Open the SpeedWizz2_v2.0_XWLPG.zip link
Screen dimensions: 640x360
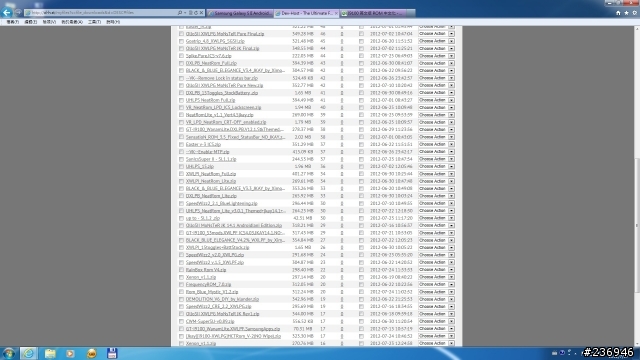pyautogui.click(x=215, y=255)
